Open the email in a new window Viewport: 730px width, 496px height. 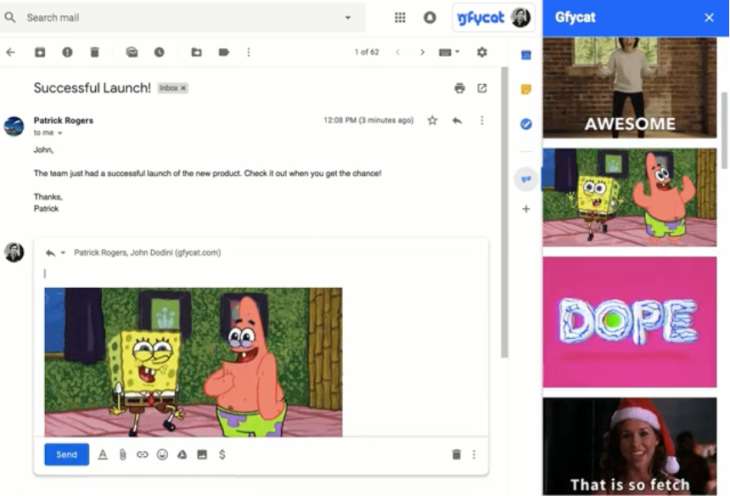tap(482, 88)
